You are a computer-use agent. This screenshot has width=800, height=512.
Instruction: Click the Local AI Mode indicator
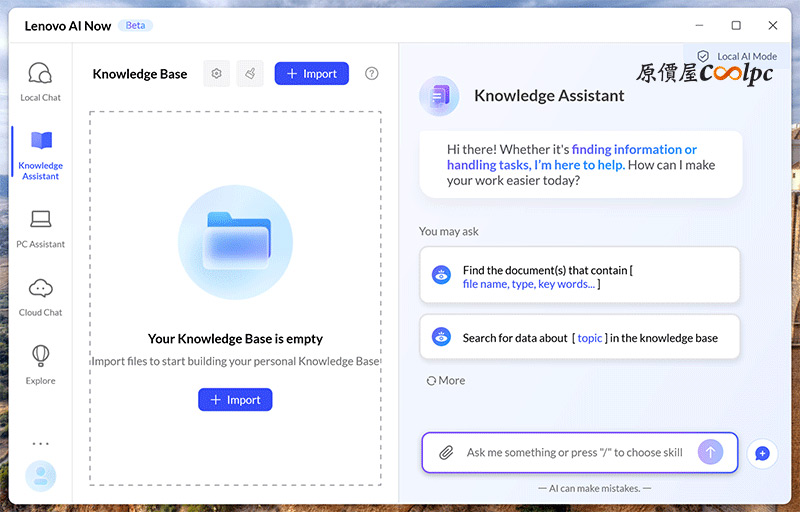tap(738, 57)
